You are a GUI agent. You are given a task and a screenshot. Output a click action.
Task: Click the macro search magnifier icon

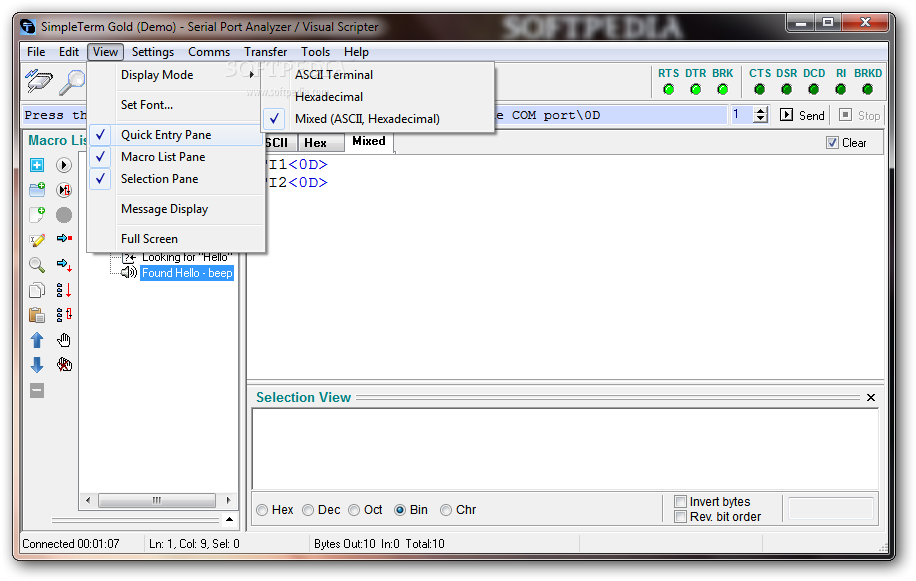pyautogui.click(x=37, y=265)
